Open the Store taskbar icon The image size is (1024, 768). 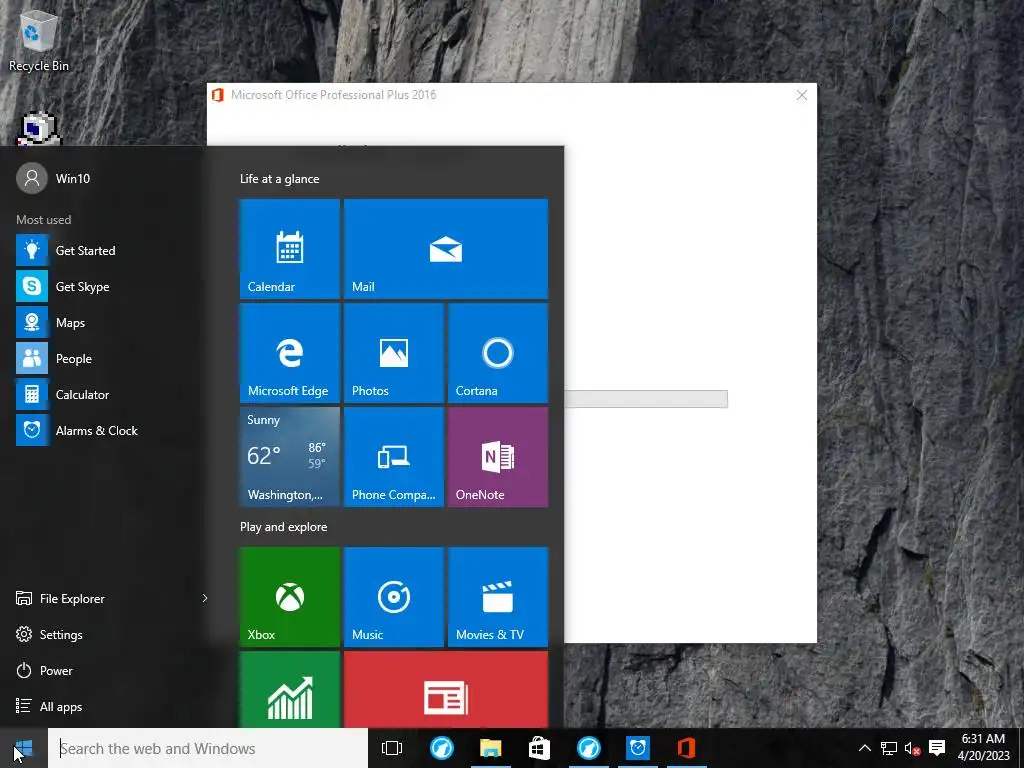pyautogui.click(x=539, y=748)
